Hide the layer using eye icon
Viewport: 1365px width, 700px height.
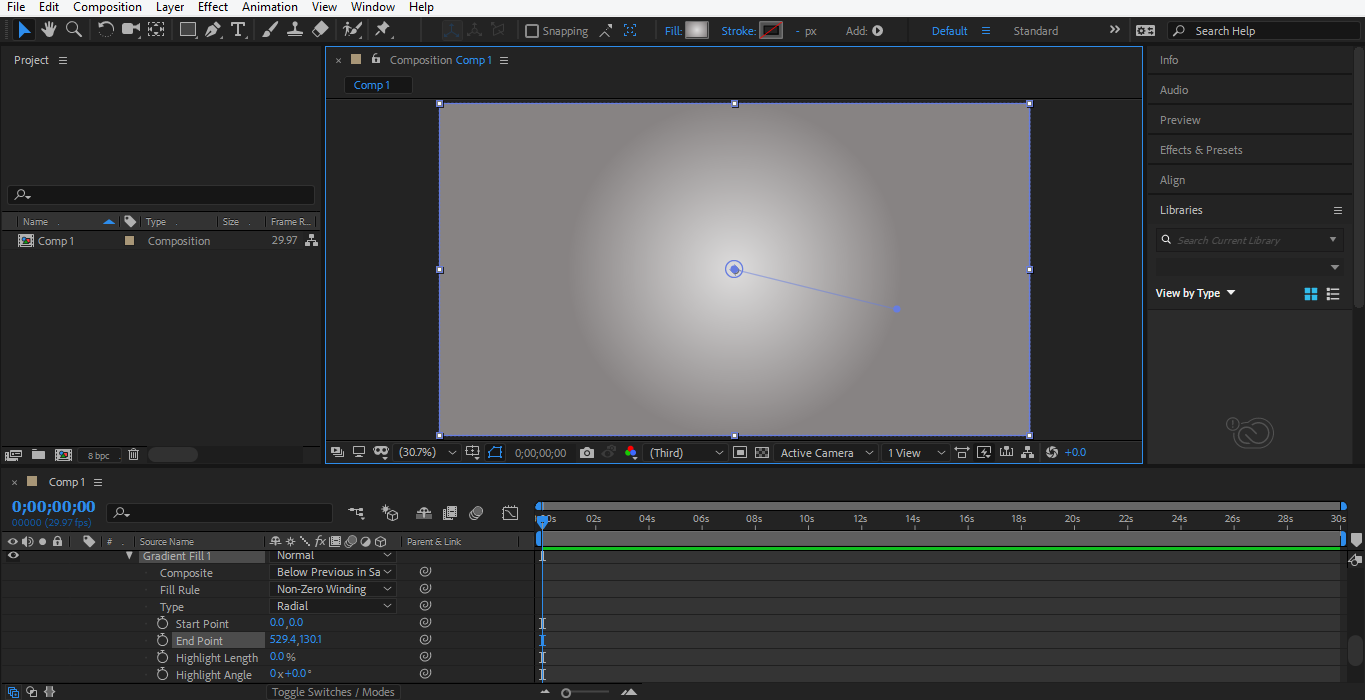coord(13,556)
